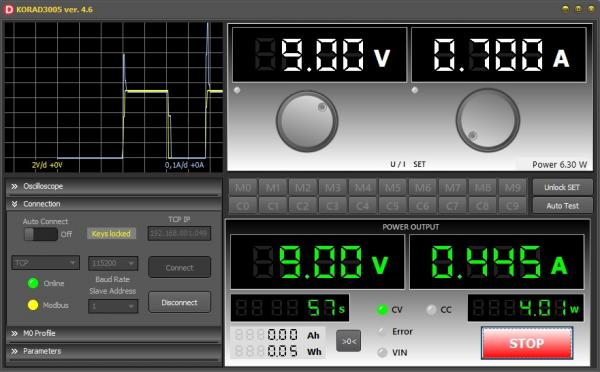Click the green CV mode indicator
Screen dimensions: 600x372
click(382, 309)
